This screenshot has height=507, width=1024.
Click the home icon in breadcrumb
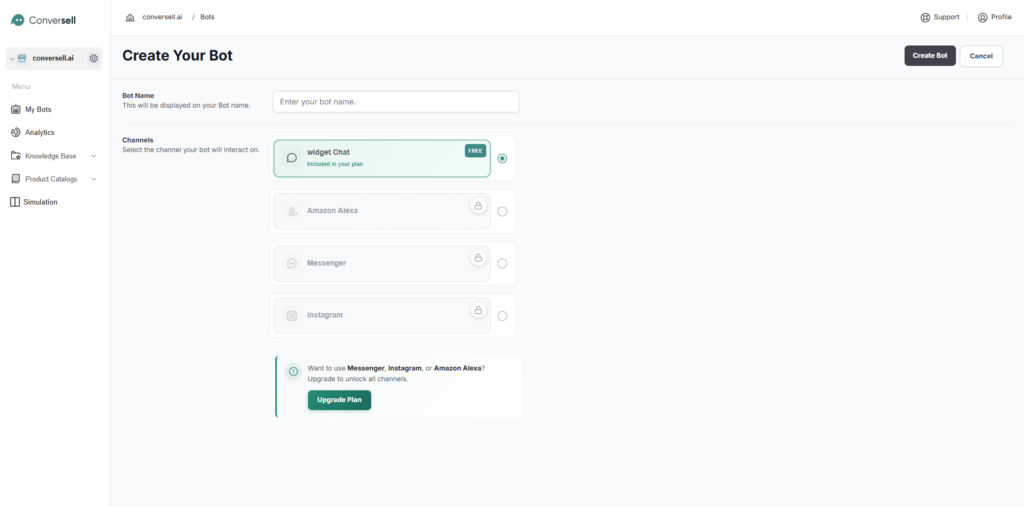coord(130,17)
